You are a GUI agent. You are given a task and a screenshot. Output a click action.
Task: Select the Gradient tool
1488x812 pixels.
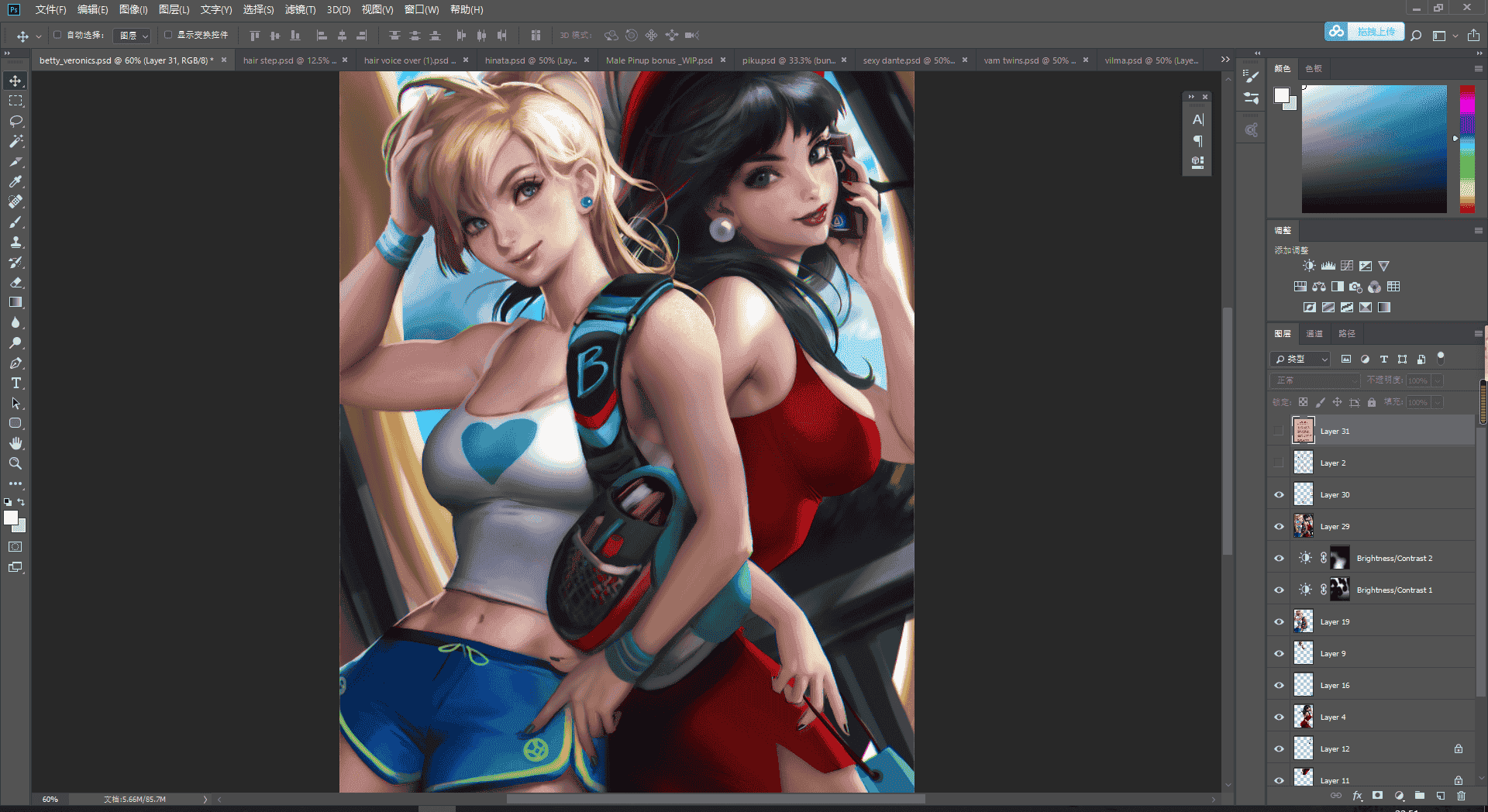point(15,302)
